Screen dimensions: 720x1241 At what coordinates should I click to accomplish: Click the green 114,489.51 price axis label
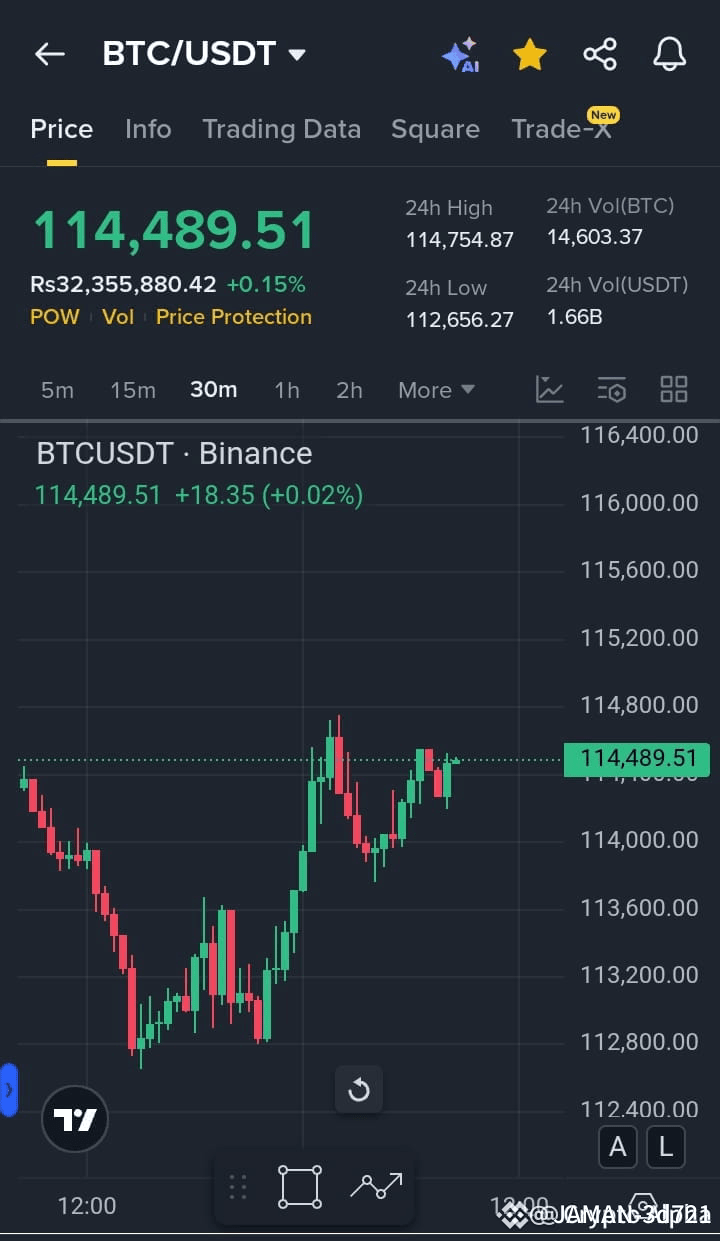637,759
